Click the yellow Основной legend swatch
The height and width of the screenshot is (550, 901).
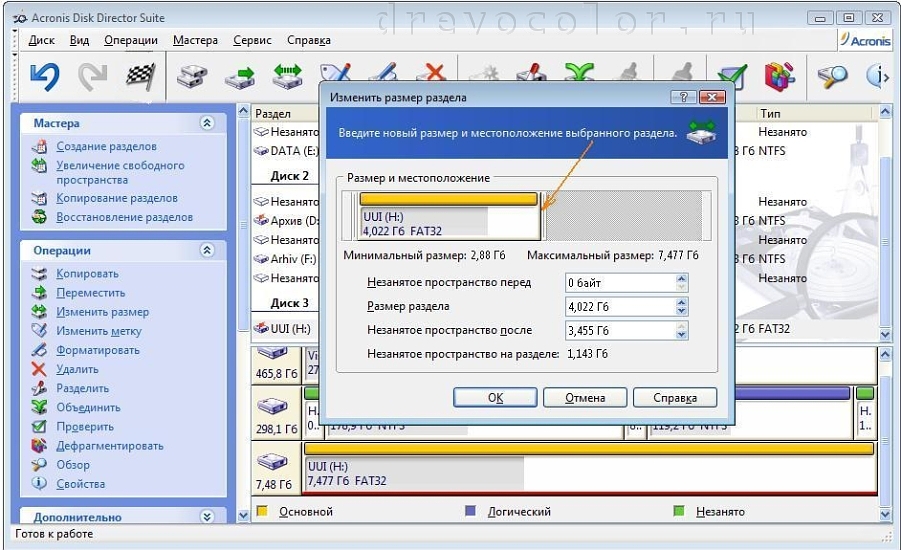click(262, 510)
